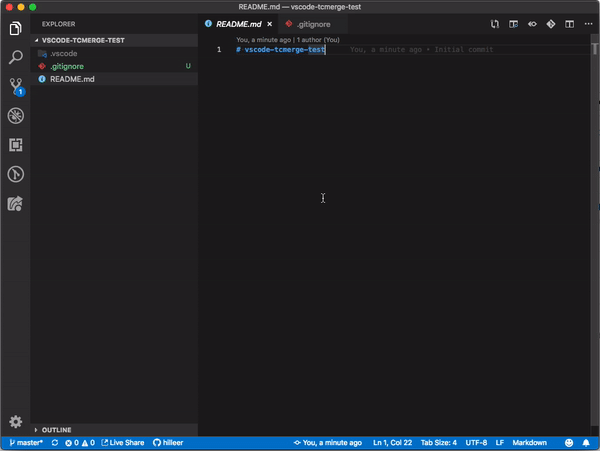The image size is (600, 451).
Task: Start Live Share from status bar
Action: point(123,443)
